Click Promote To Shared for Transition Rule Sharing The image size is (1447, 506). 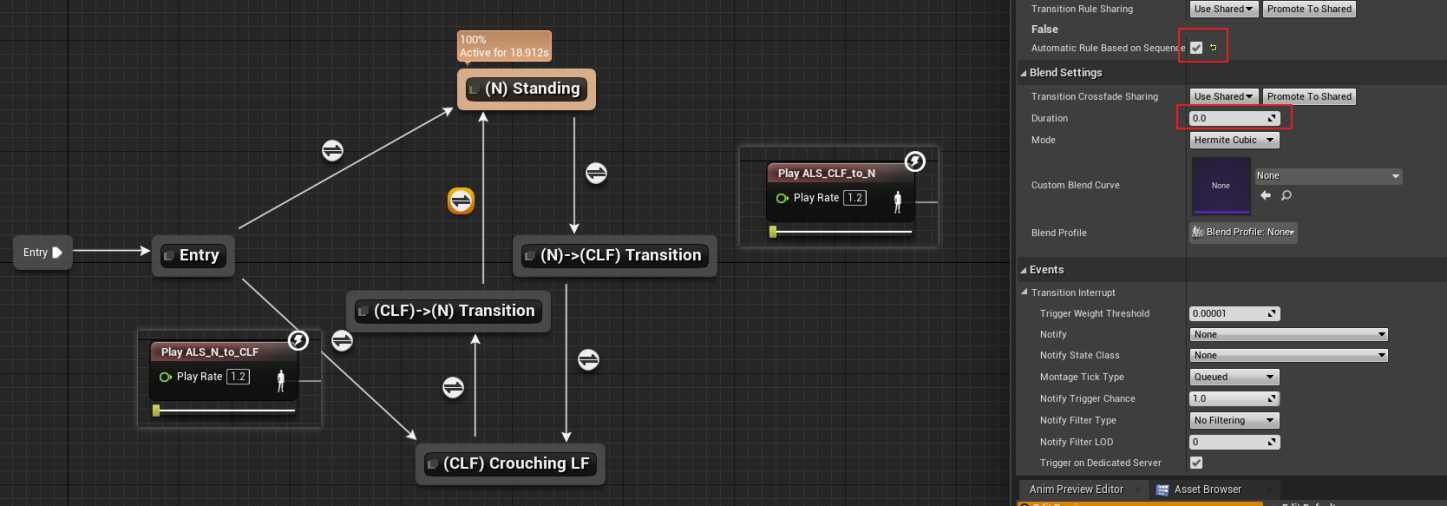click(1308, 9)
